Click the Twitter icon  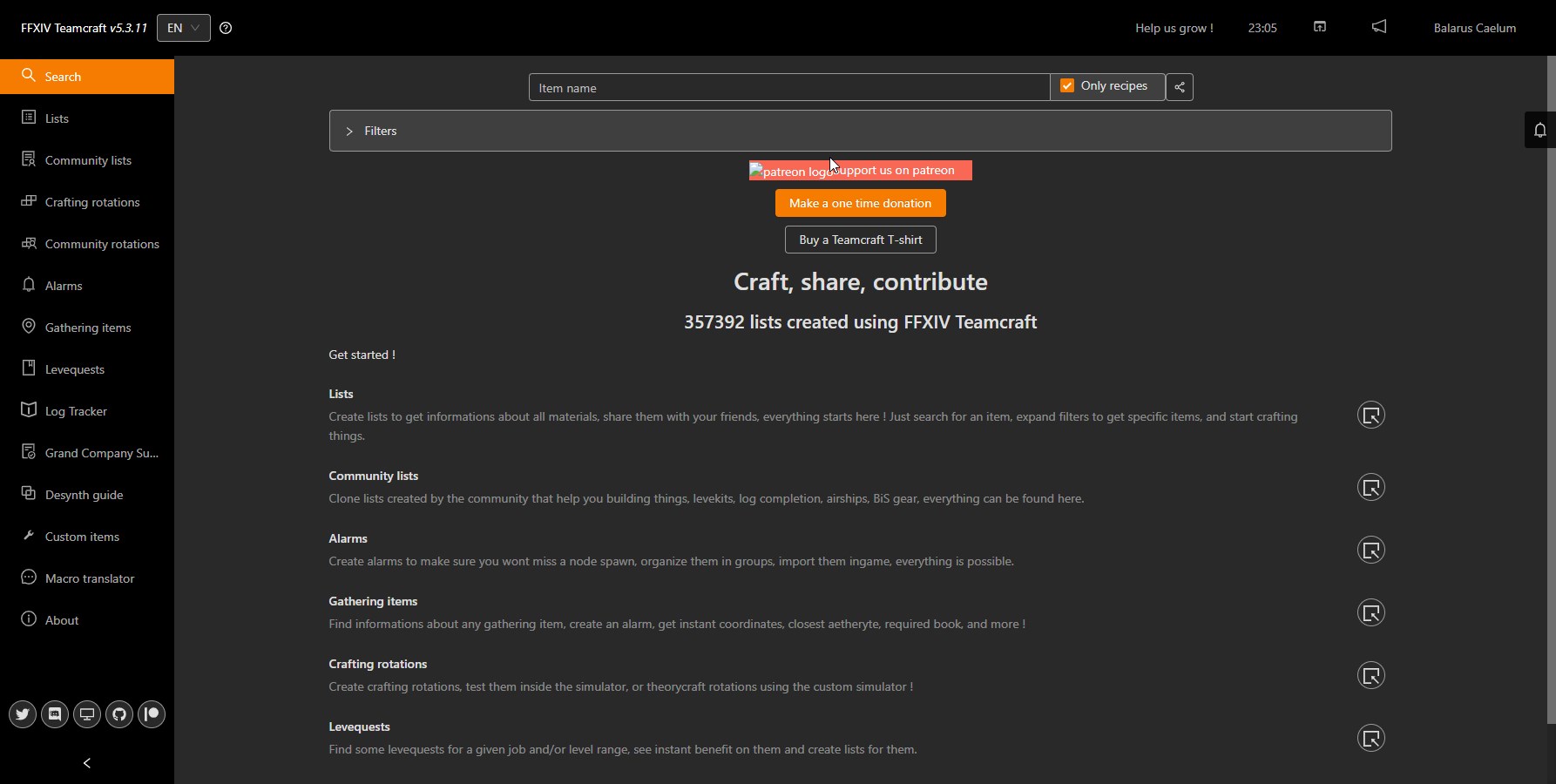pos(23,714)
